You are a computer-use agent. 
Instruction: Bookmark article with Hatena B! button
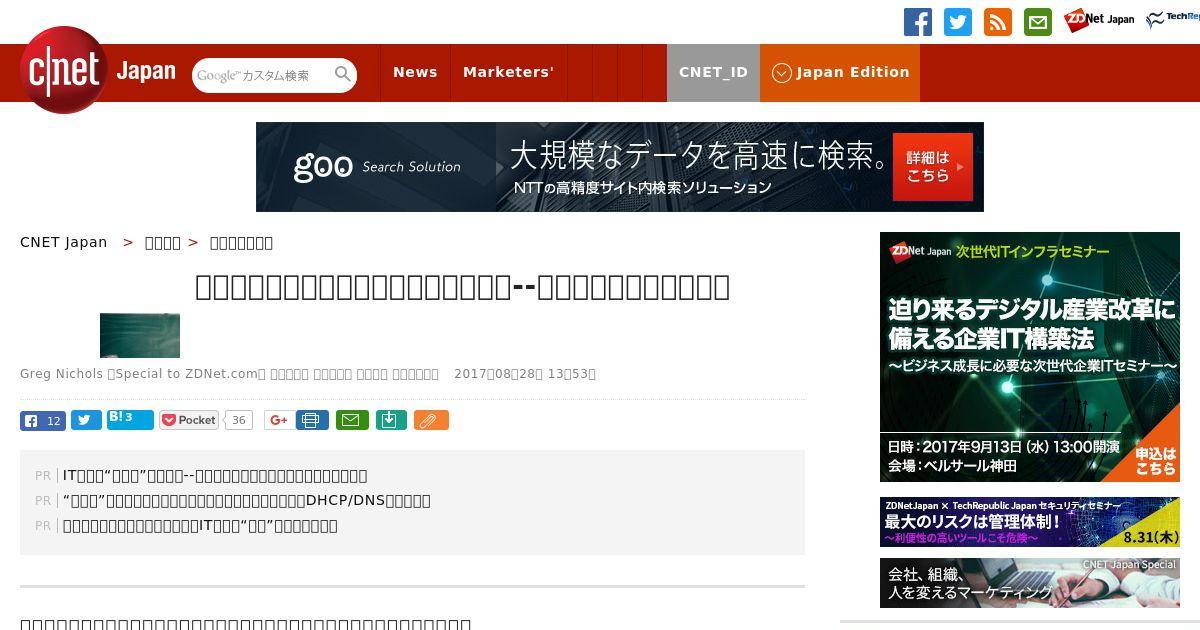130,419
